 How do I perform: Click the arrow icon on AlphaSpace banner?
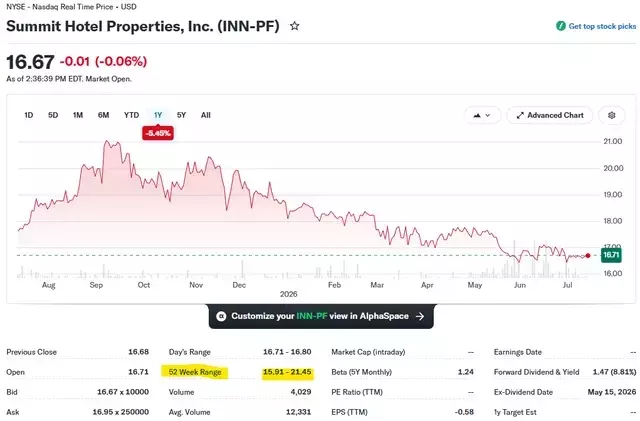click(x=420, y=316)
